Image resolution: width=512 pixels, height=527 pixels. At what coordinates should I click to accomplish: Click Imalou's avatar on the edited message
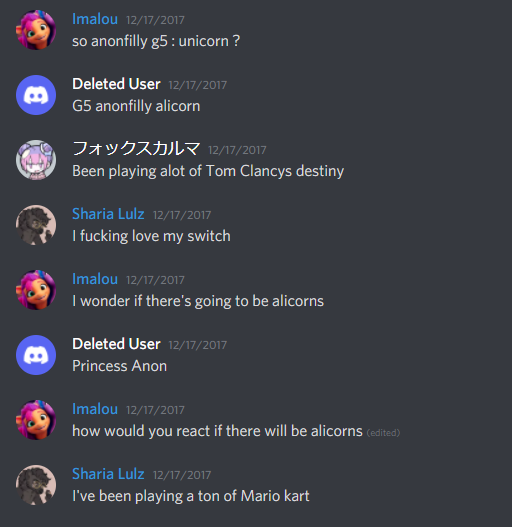(x=36, y=420)
